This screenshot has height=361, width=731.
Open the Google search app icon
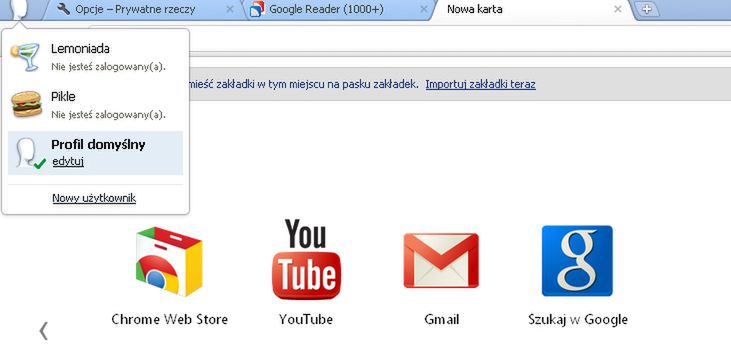click(577, 261)
